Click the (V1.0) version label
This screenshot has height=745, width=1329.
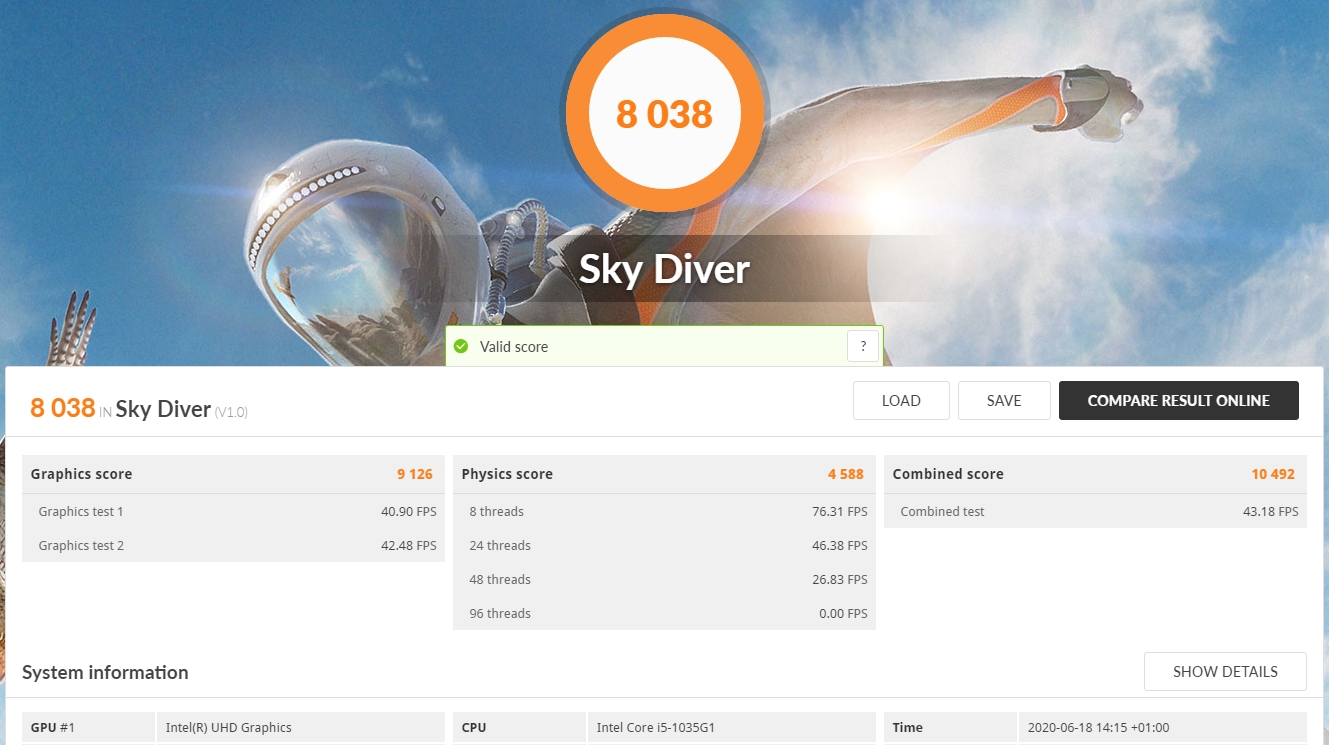(231, 412)
